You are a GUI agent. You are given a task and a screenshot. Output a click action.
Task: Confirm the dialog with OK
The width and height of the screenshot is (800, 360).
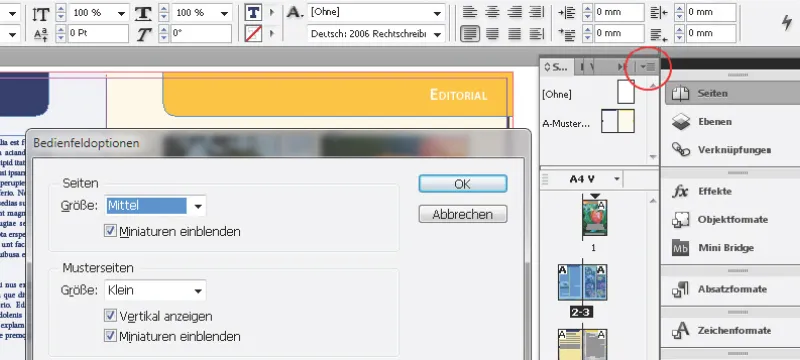(x=463, y=184)
